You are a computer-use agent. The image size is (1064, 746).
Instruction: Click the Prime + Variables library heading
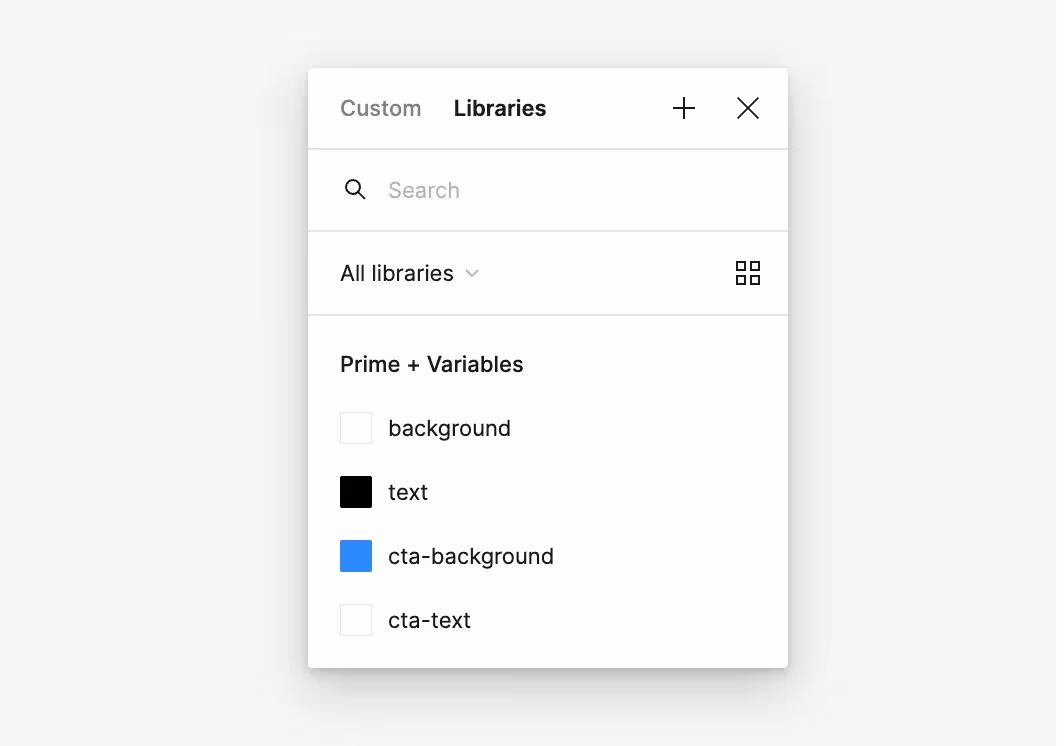(x=431, y=364)
